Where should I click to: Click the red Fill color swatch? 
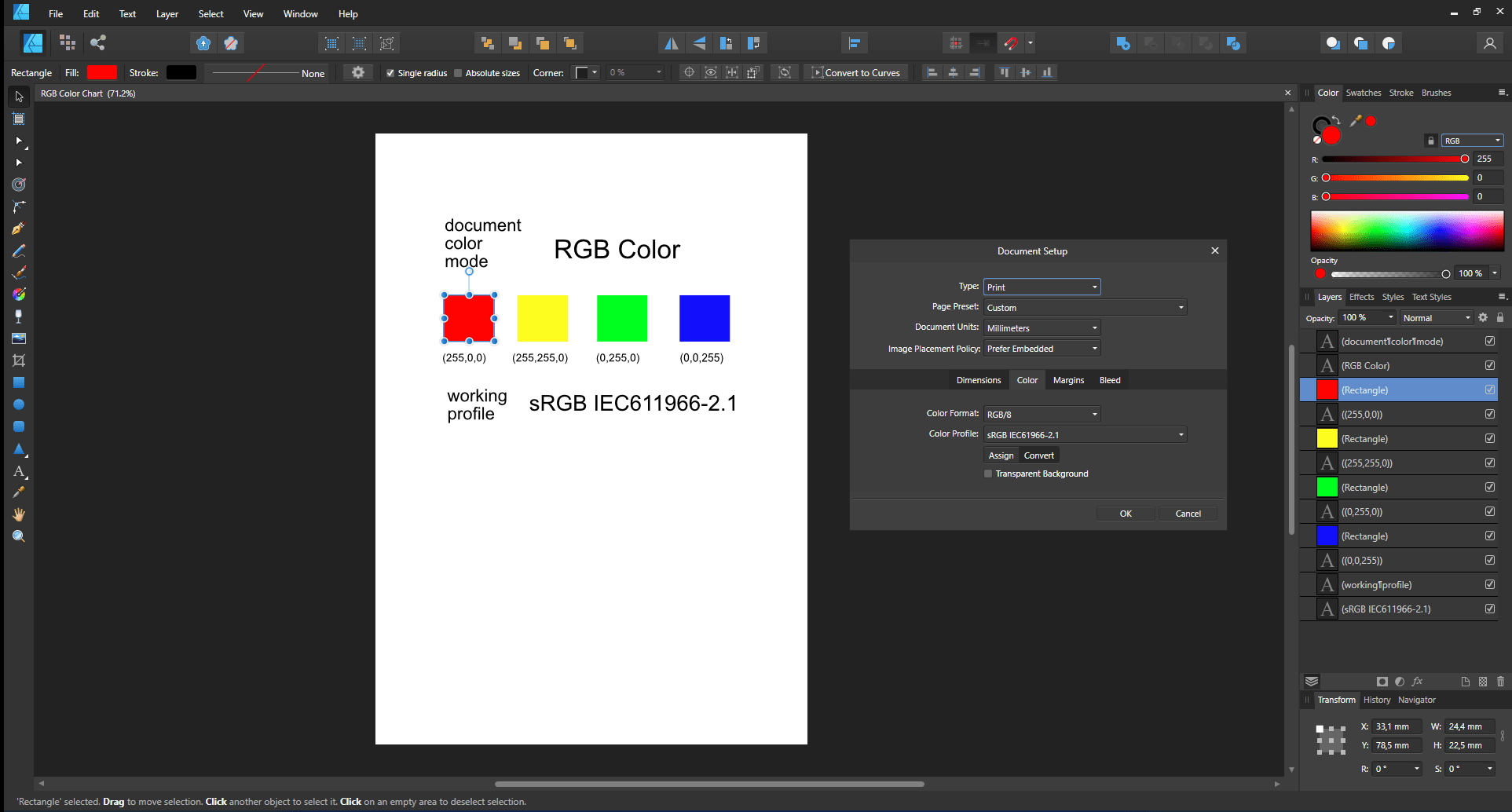102,73
